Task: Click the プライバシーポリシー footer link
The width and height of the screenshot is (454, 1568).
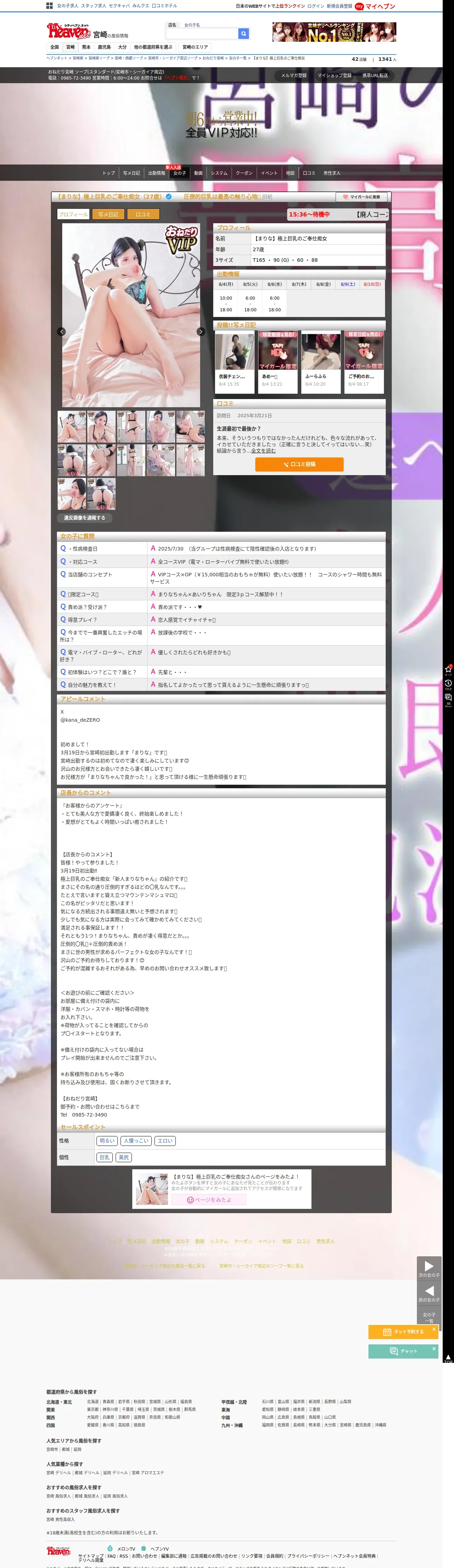Action: click(308, 1556)
